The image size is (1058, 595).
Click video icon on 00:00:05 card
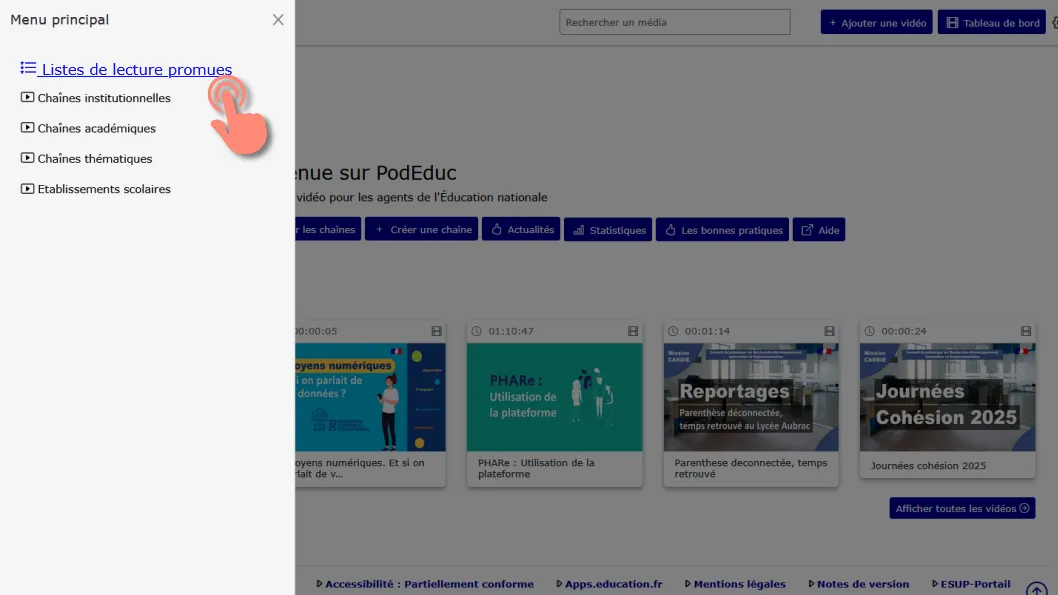pos(437,331)
